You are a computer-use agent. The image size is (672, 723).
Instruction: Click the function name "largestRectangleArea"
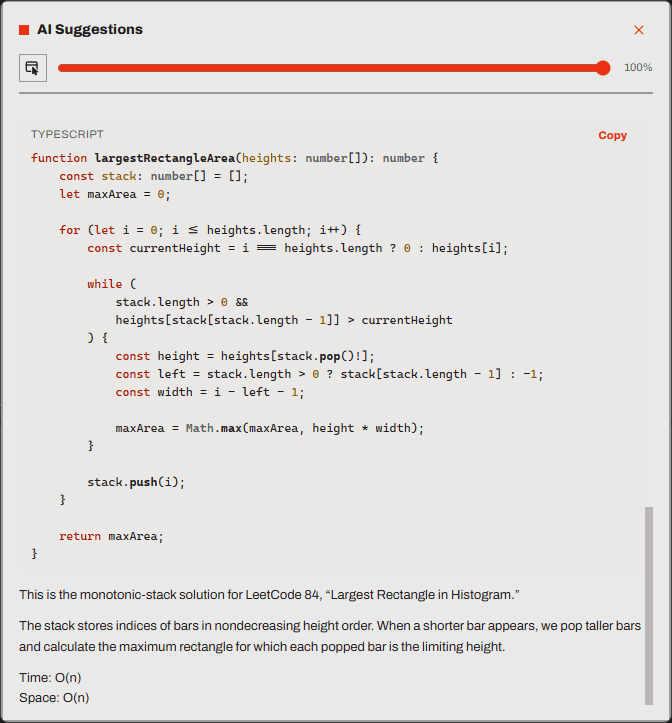click(x=165, y=158)
